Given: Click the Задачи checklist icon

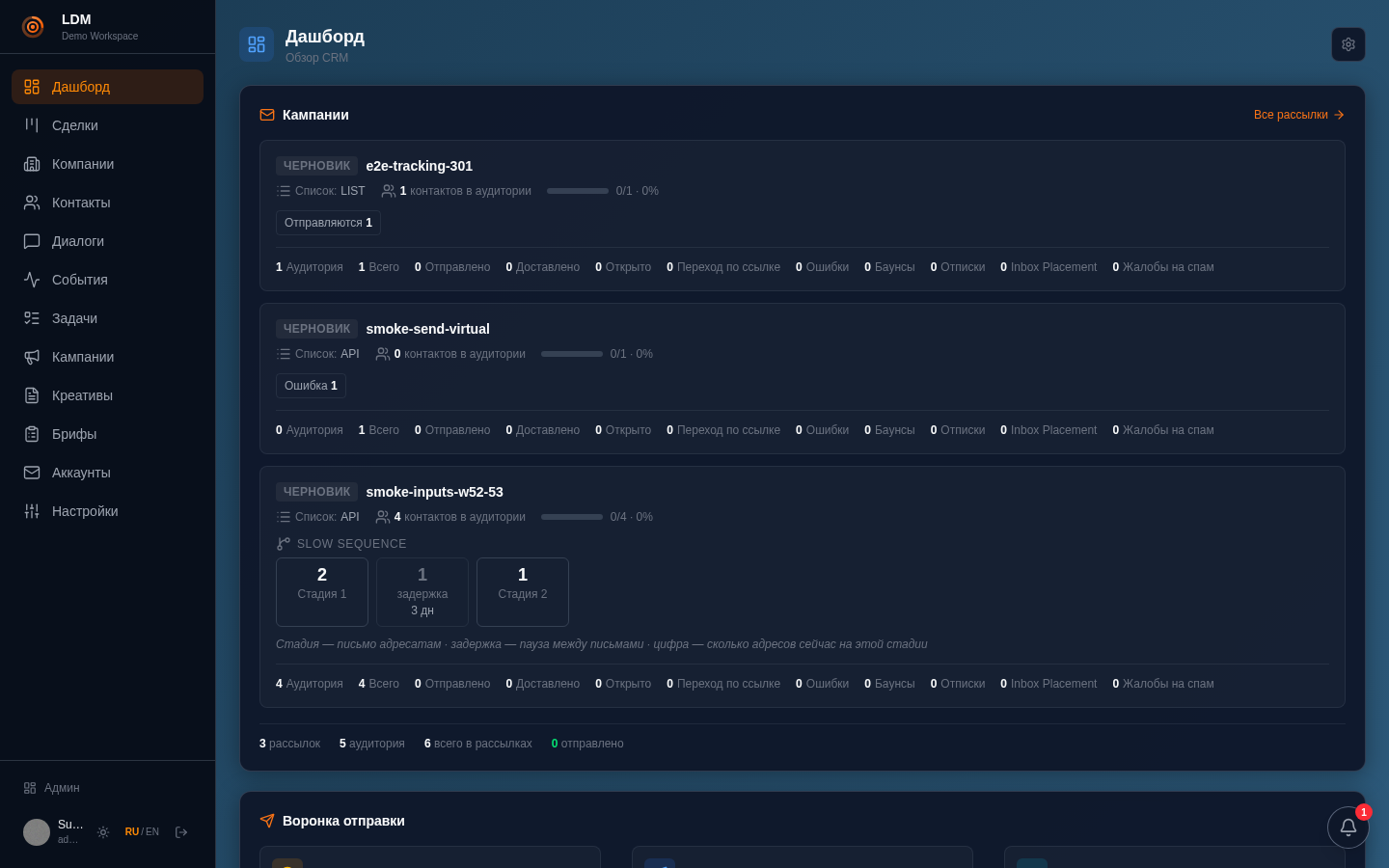Looking at the screenshot, I should tap(32, 318).
